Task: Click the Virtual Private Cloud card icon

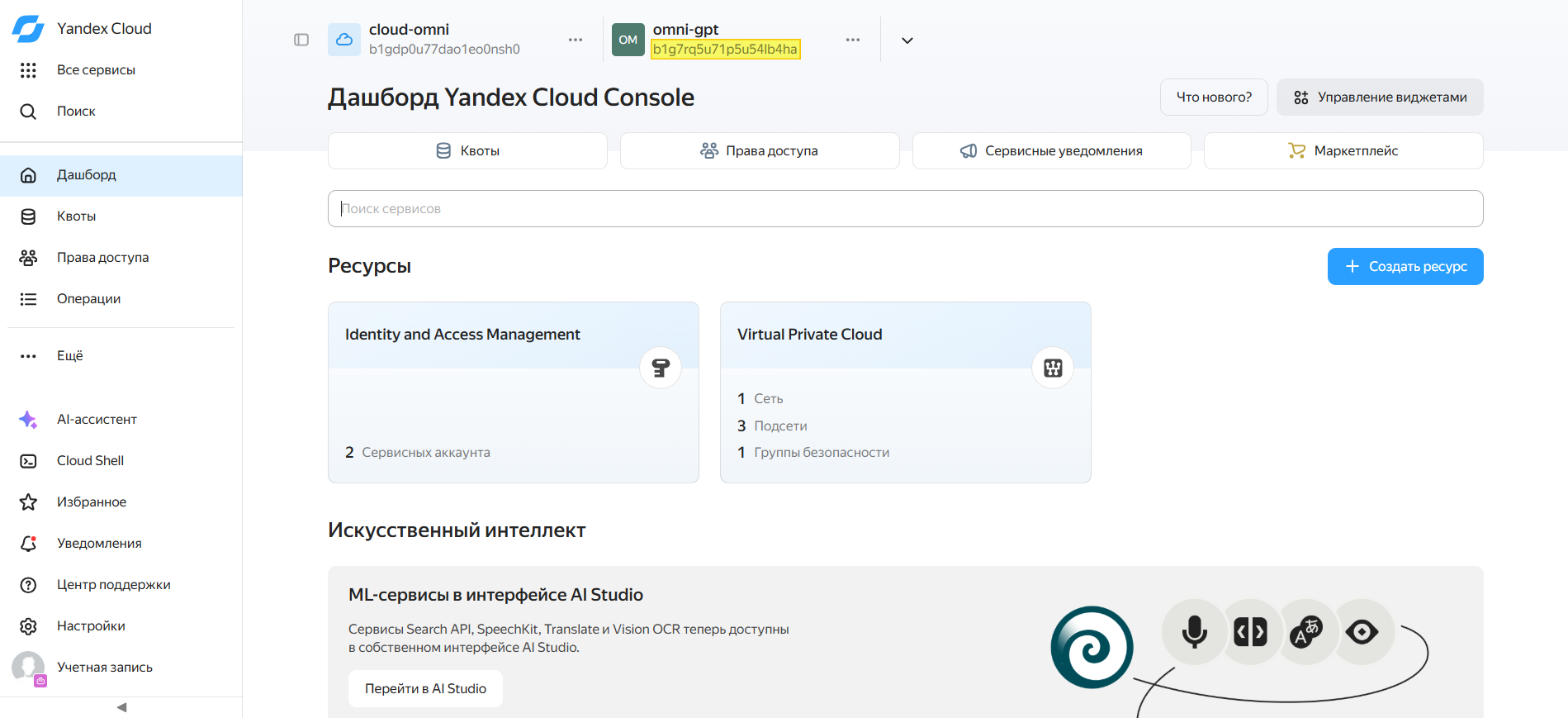Action: (1053, 368)
